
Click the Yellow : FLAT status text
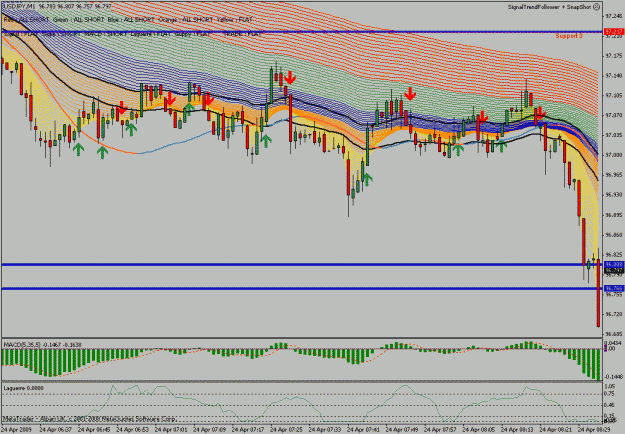coord(235,20)
